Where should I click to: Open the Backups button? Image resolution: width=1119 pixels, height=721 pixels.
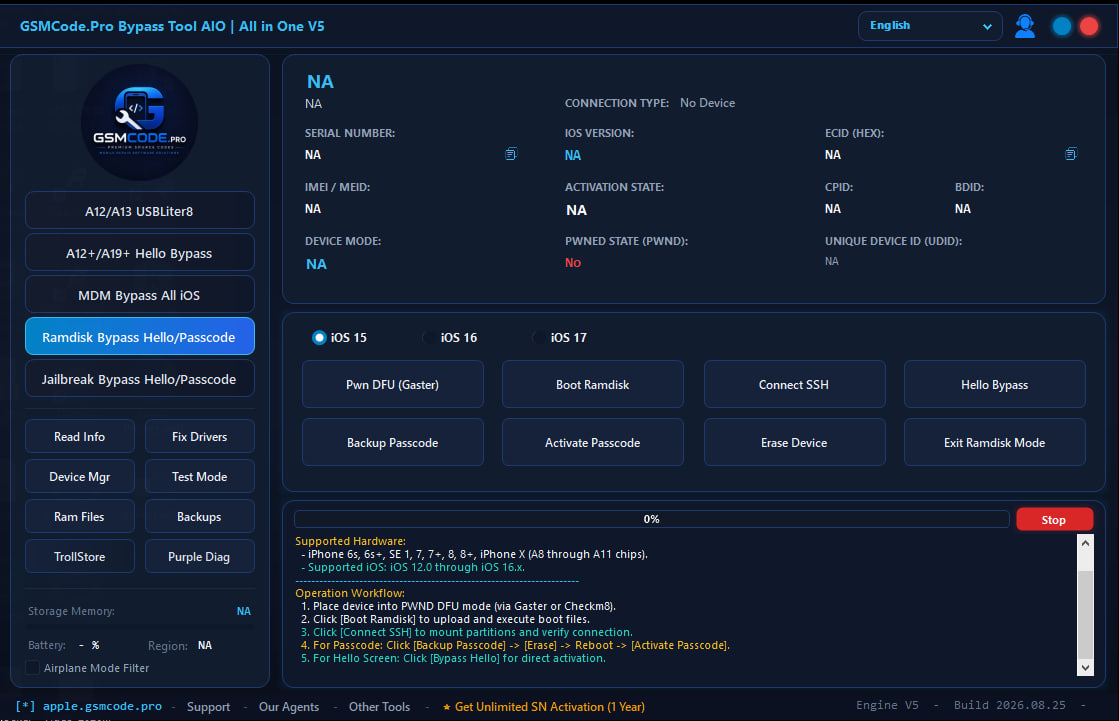coord(199,516)
